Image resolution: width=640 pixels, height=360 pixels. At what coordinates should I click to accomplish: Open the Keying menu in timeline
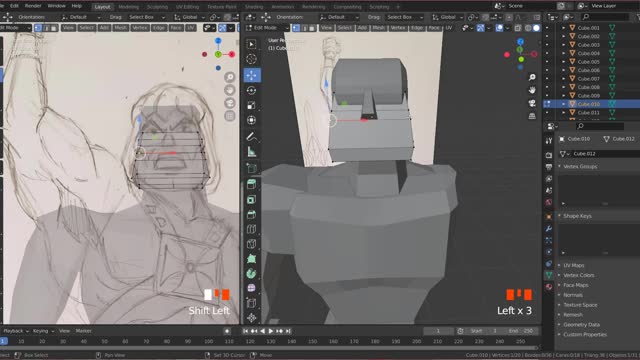coord(43,331)
